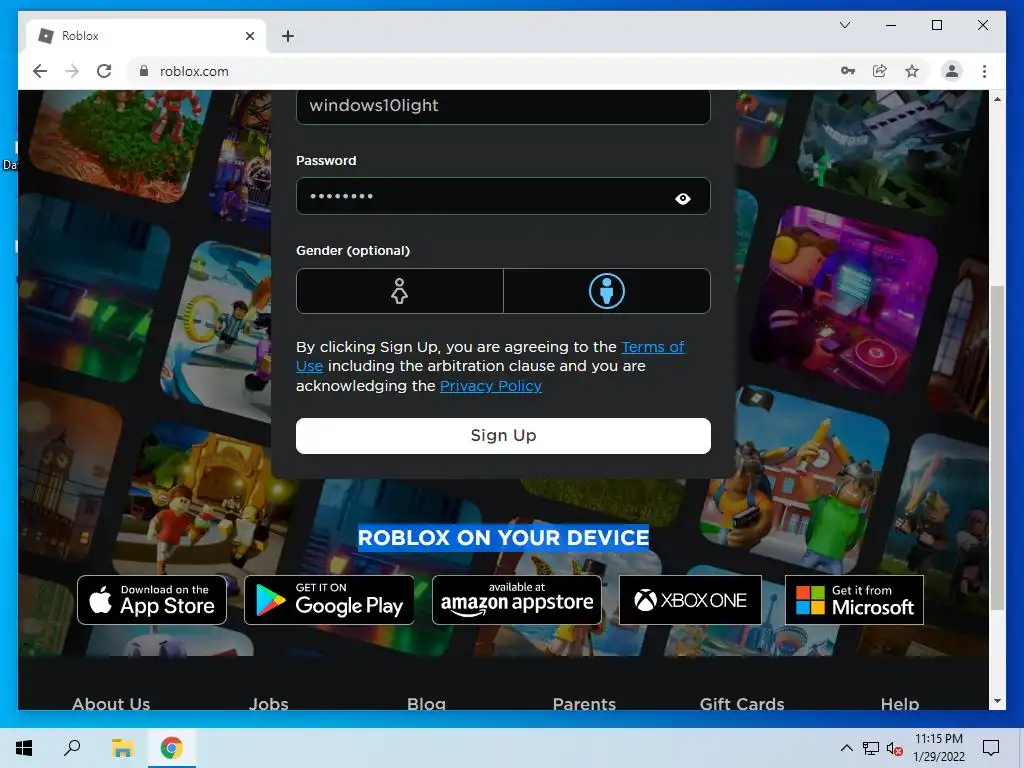The image size is (1024, 768).
Task: Click the Amazon Appstore badge
Action: tap(517, 600)
